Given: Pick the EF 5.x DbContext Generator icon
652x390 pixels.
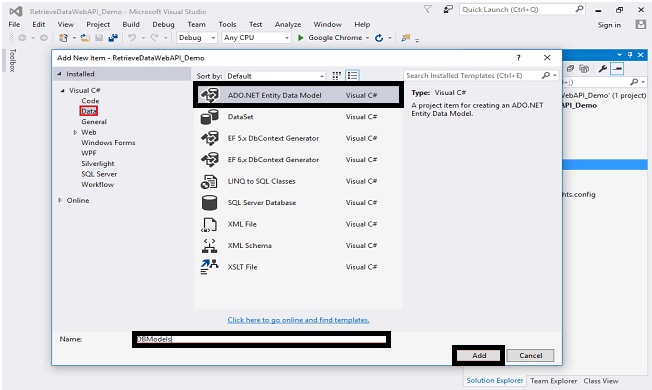Looking at the screenshot, I should 210,138.
